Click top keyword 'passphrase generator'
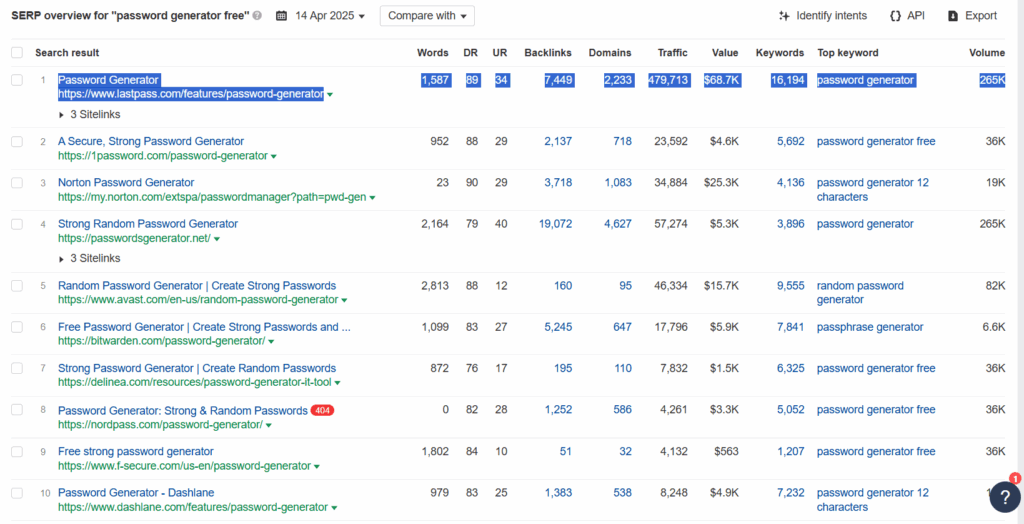 (870, 327)
